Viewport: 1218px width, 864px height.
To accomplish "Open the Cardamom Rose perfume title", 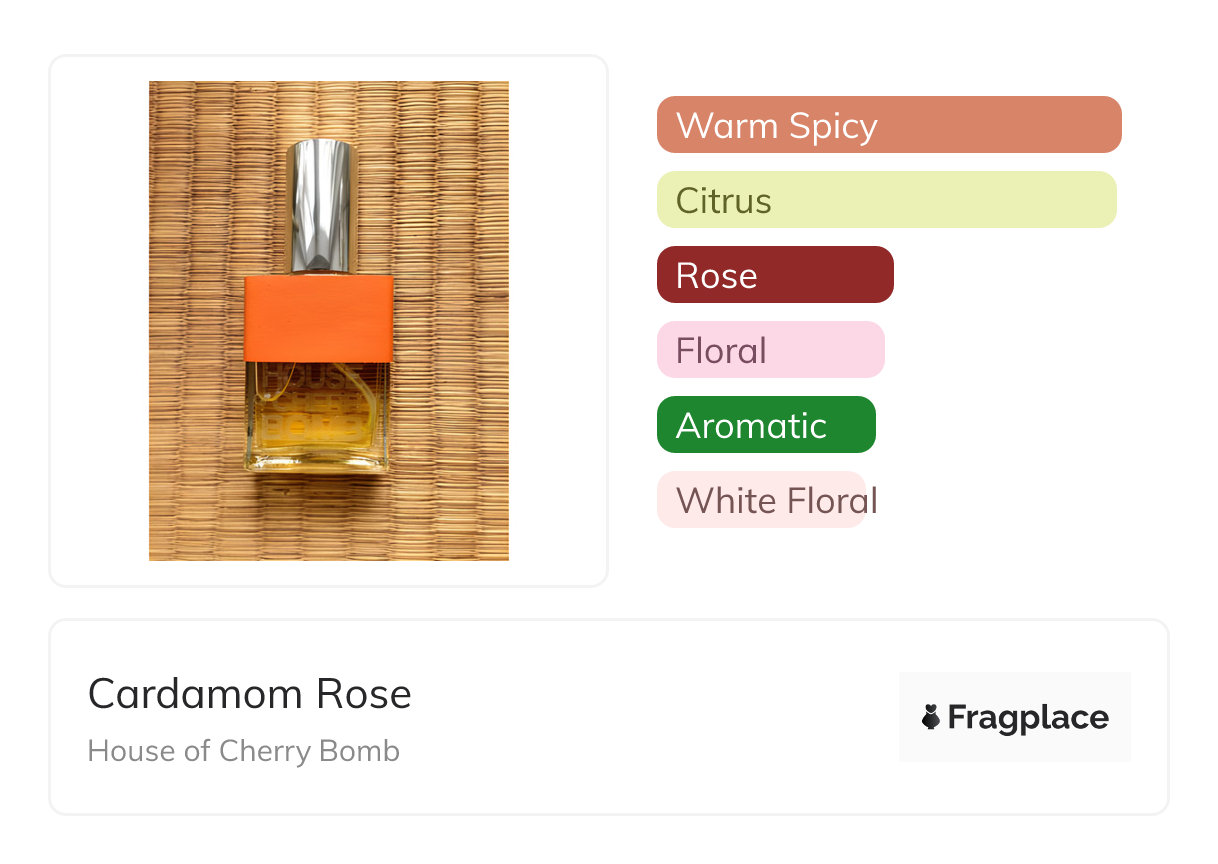I will 249,694.
